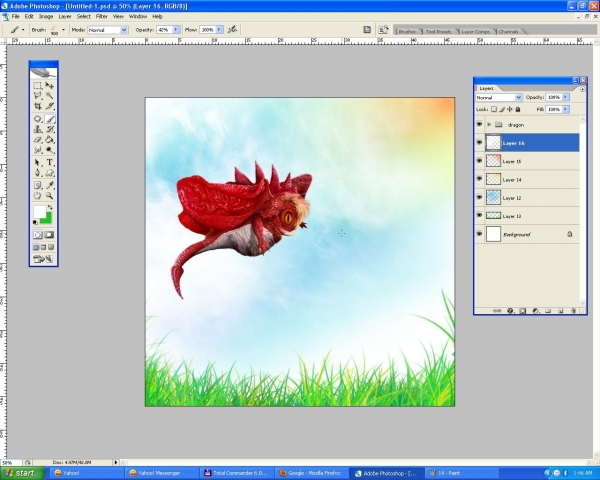
Task: Switch to the Layer Comps tab
Action: [x=475, y=31]
